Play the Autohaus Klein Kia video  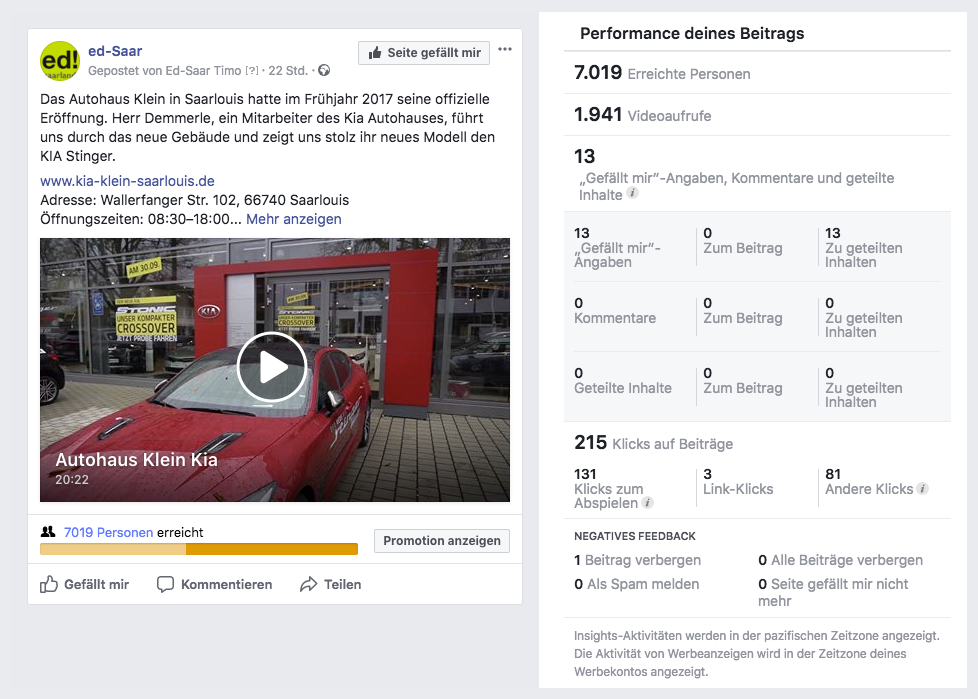tap(272, 367)
